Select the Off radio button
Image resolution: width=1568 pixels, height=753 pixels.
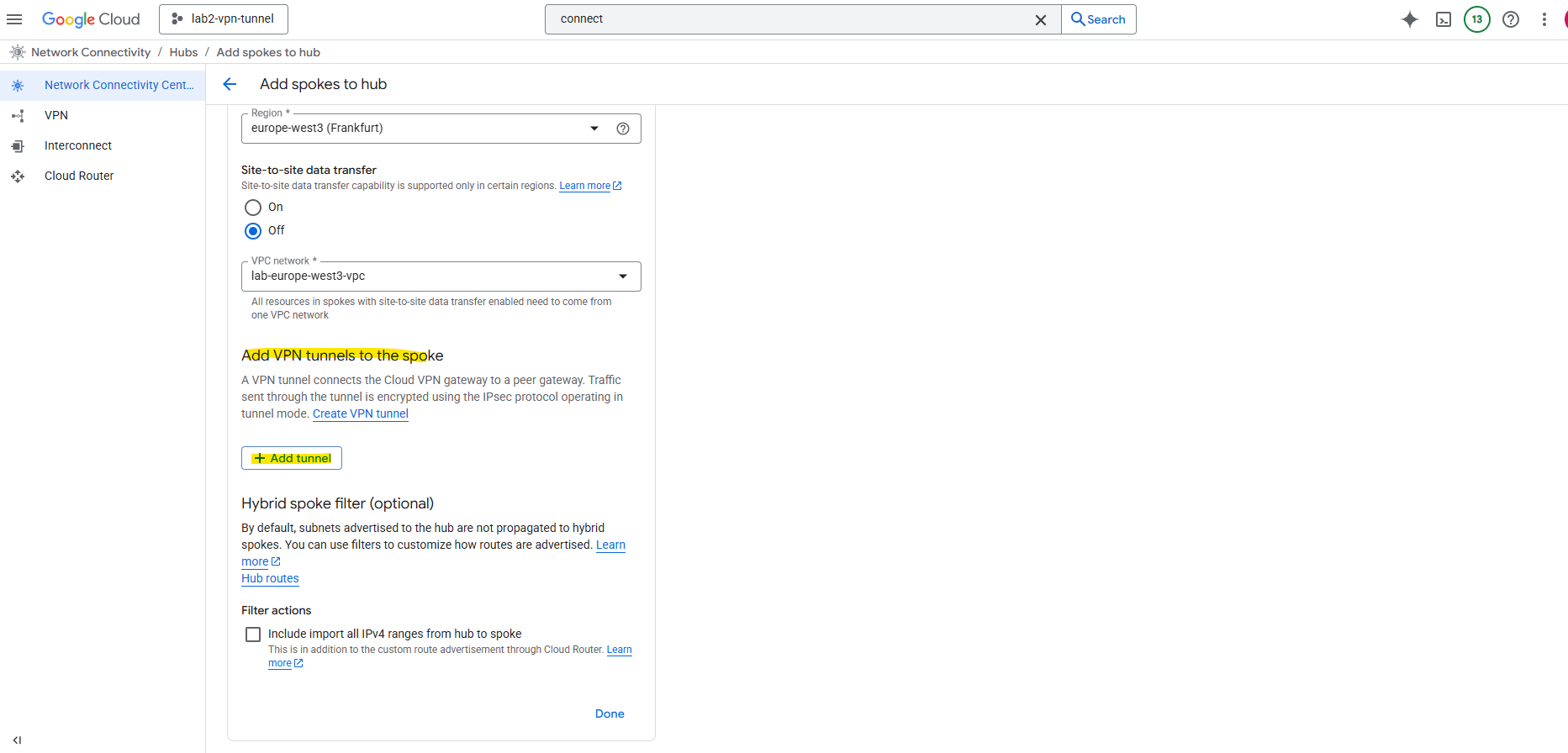(x=253, y=231)
